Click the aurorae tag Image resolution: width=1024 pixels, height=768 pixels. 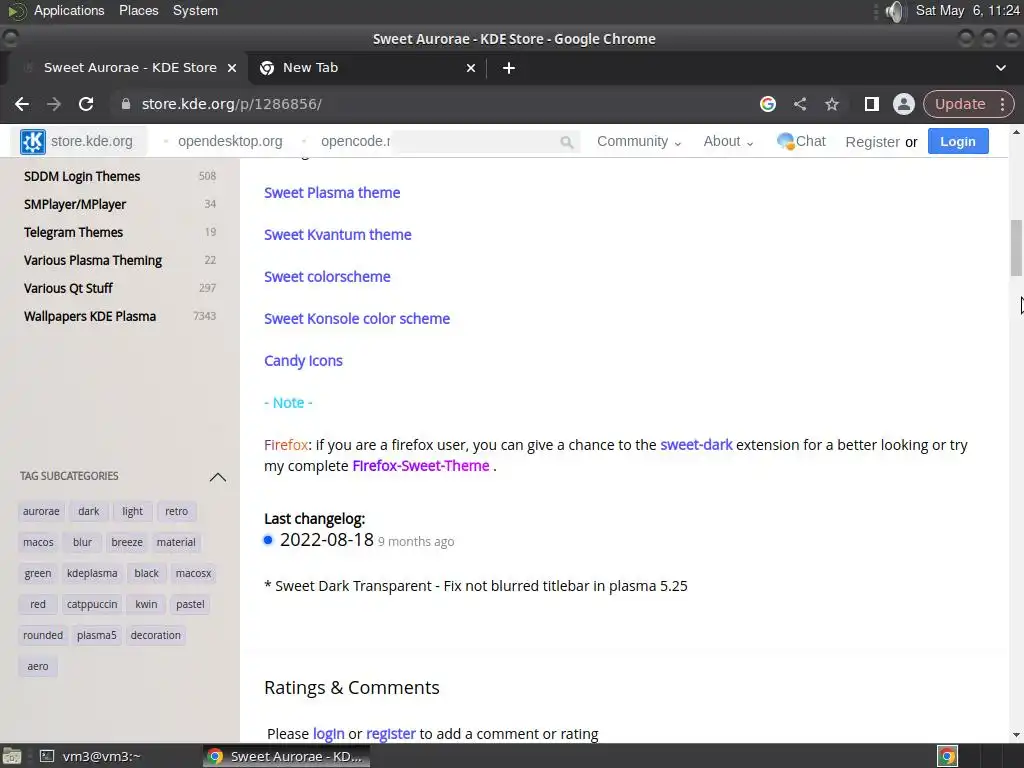(41, 511)
